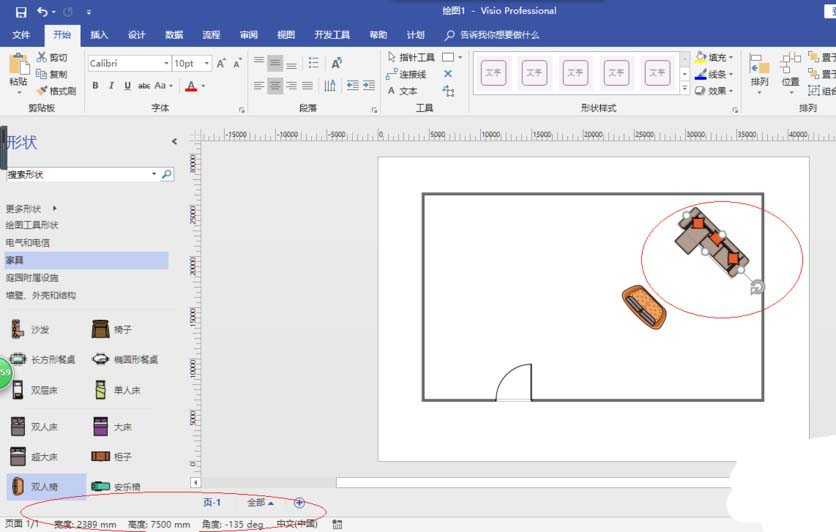
Task: Toggle italic text formatting
Action: coord(112,86)
